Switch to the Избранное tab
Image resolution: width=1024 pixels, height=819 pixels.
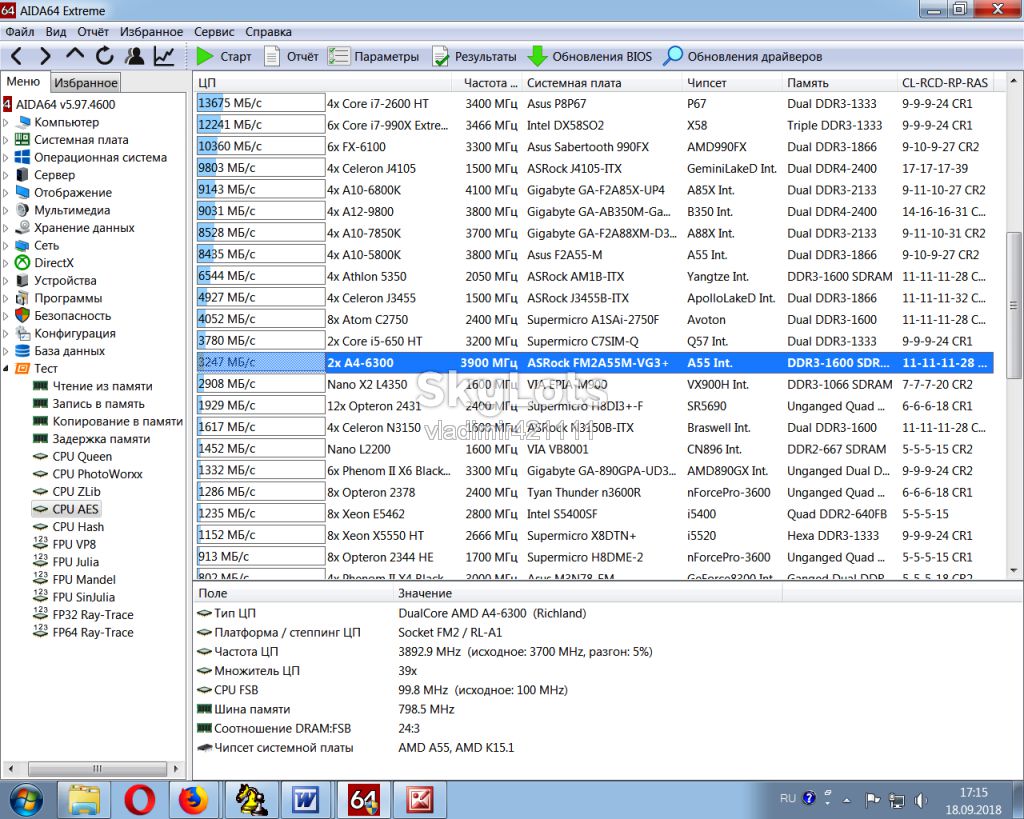[86, 83]
